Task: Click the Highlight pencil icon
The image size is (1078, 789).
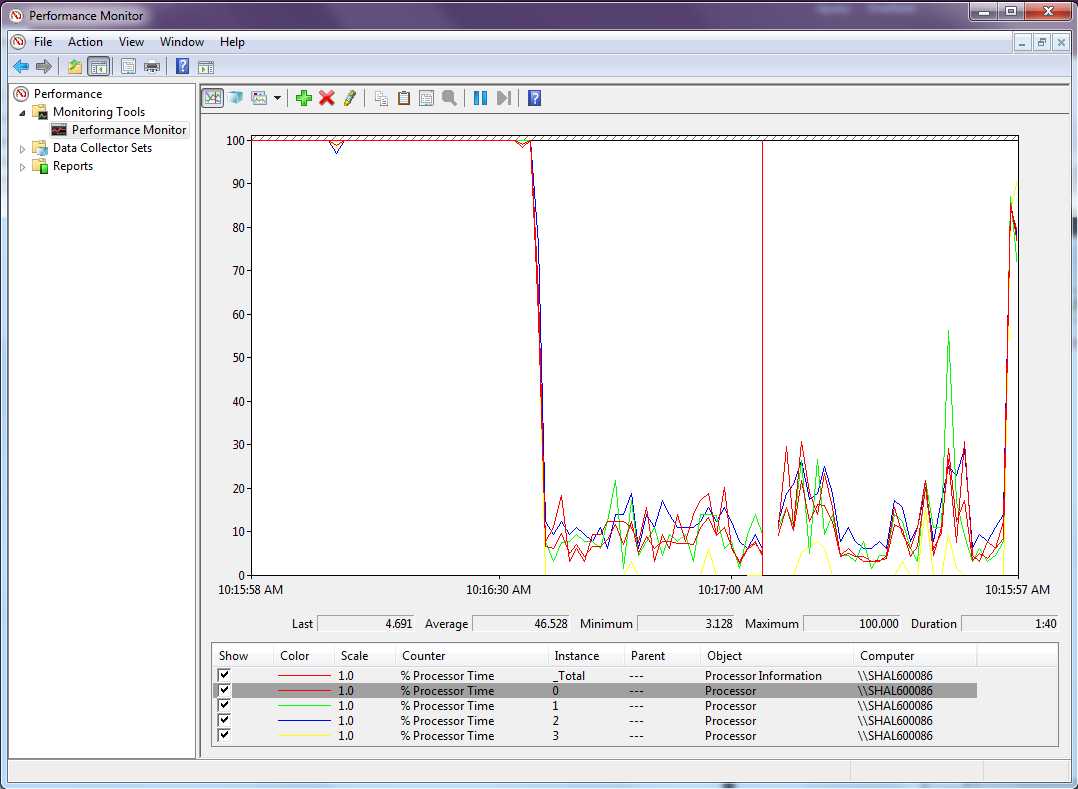Action: [x=349, y=98]
